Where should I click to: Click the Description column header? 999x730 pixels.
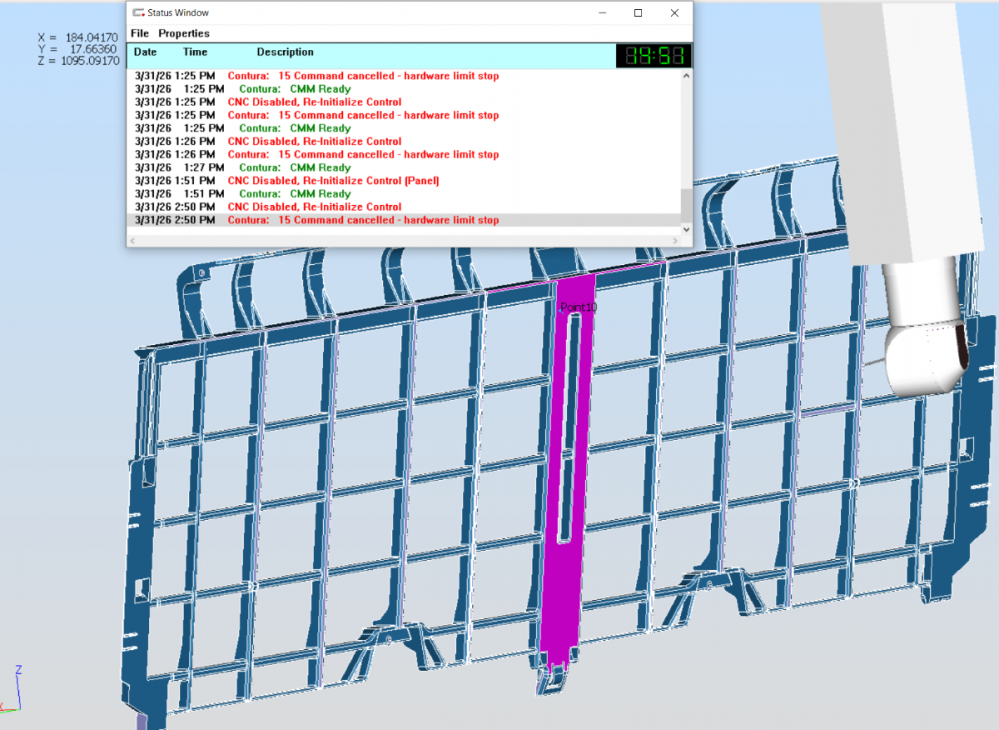285,52
